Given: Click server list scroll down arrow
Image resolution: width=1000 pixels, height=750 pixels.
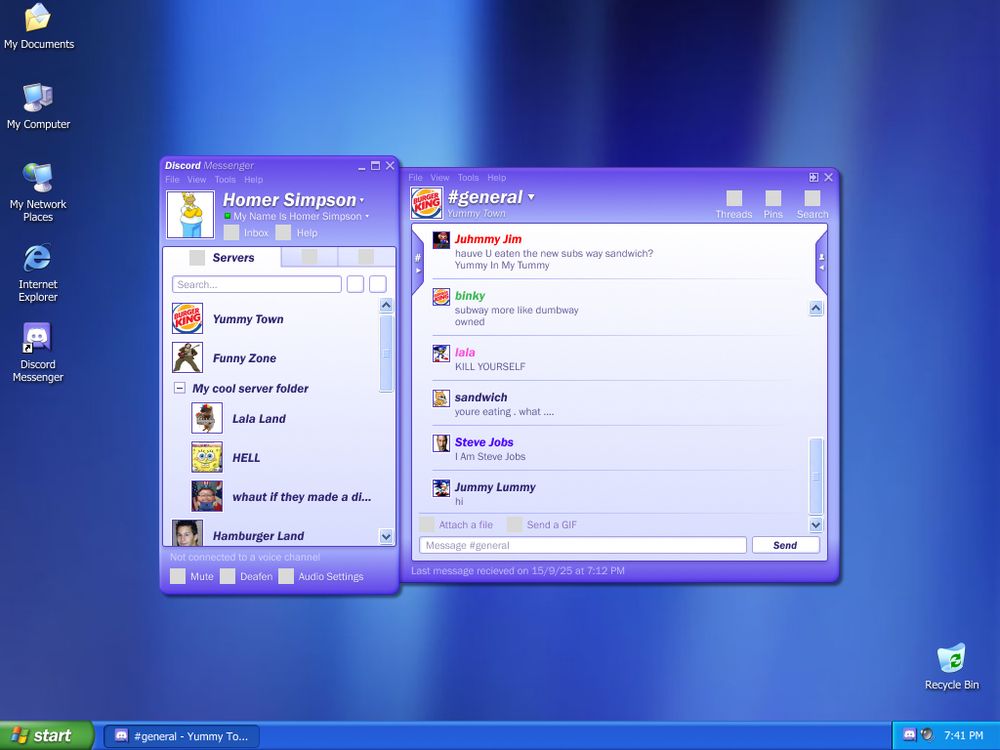Looking at the screenshot, I should (386, 536).
